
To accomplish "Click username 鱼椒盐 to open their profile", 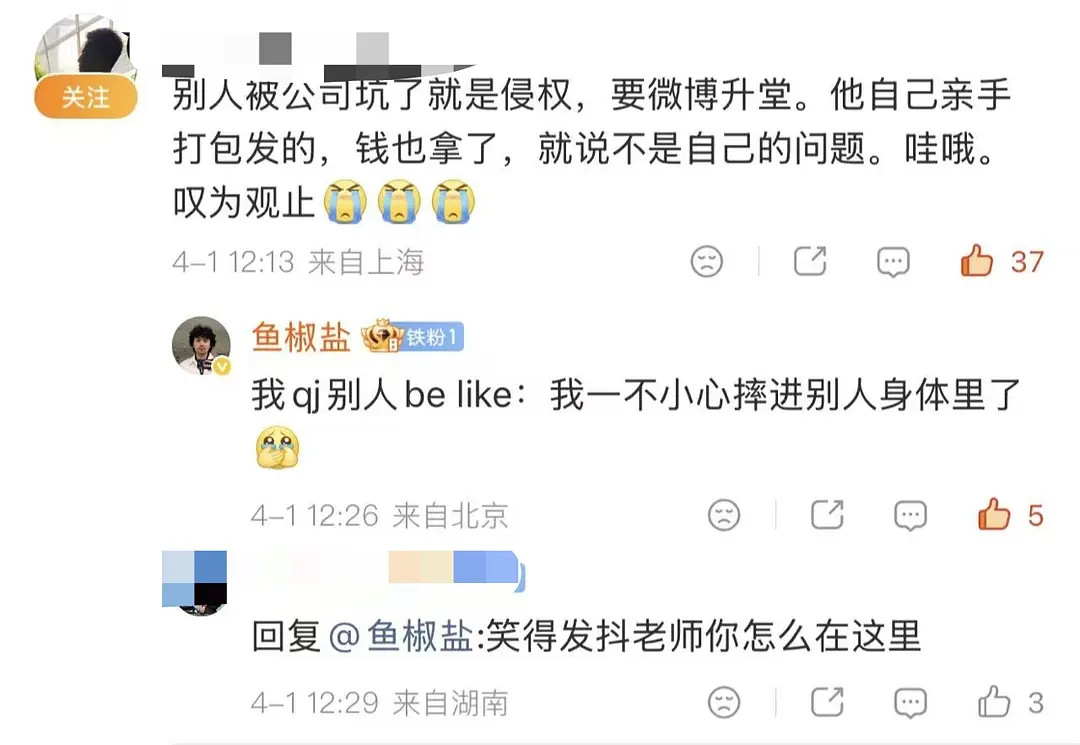I will click(x=300, y=339).
